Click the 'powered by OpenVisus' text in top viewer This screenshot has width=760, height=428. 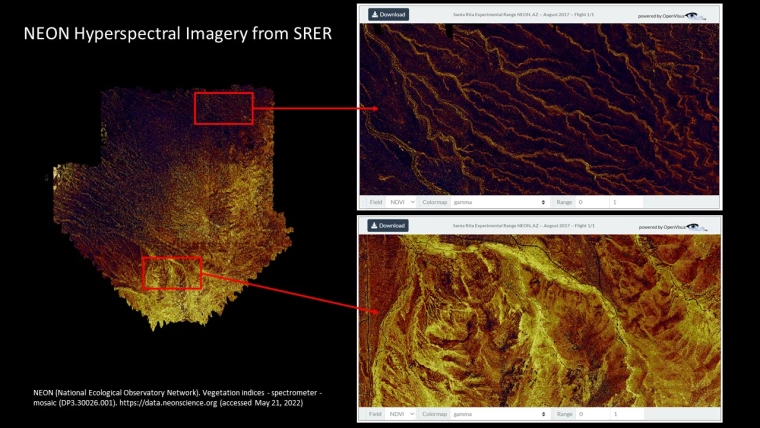pos(660,16)
